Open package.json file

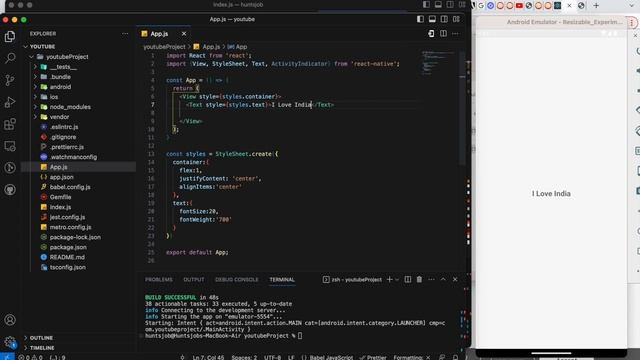[x=68, y=247]
